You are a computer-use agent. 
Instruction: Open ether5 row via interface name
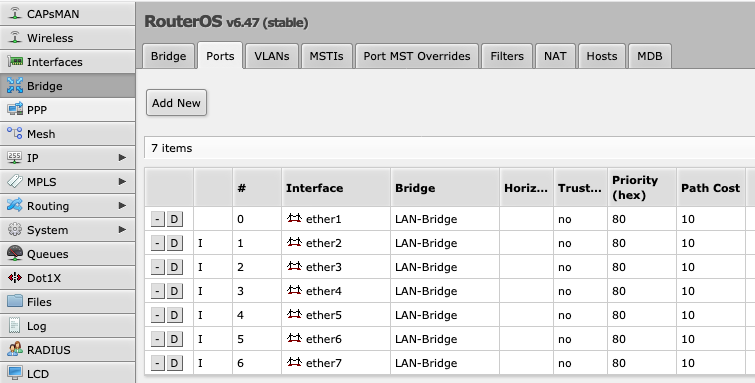click(x=324, y=315)
